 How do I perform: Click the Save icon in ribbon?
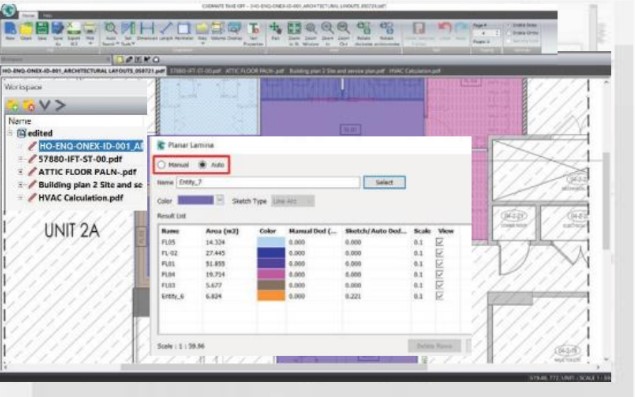42,31
